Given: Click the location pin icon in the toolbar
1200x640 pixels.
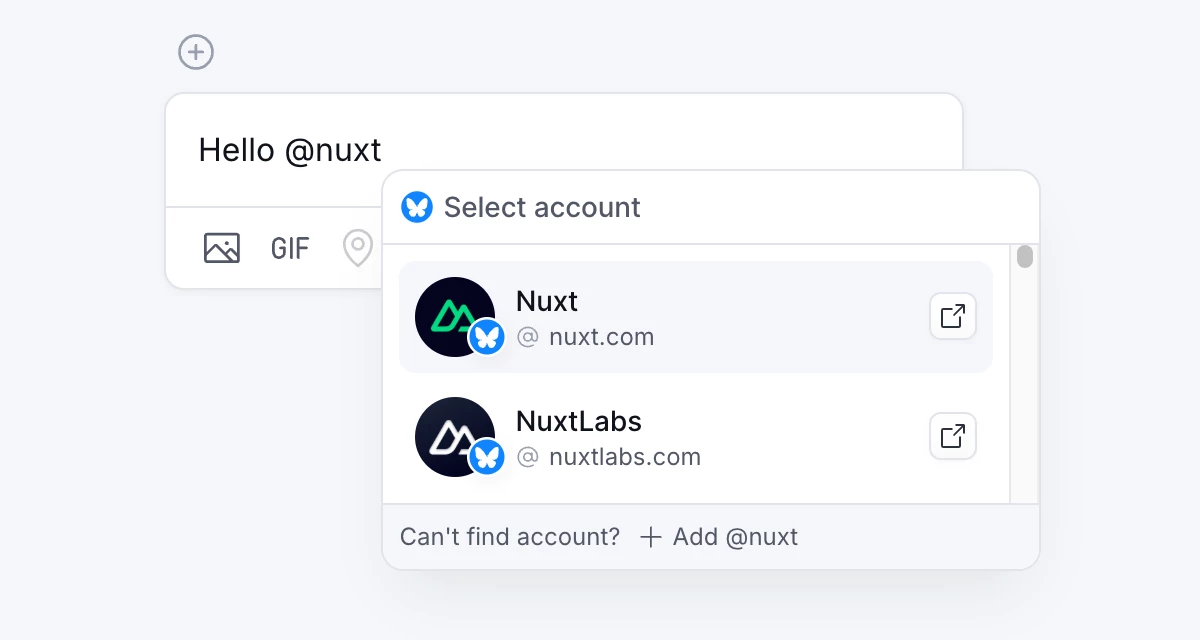Looking at the screenshot, I should [x=357, y=247].
